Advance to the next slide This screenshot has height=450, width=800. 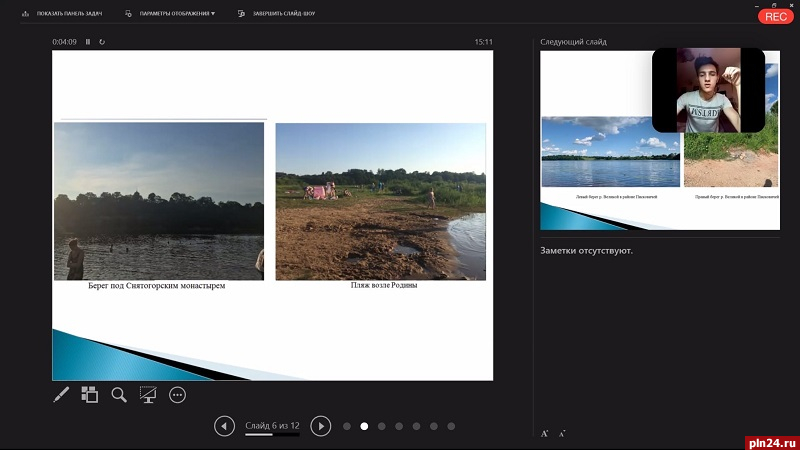(x=320, y=426)
